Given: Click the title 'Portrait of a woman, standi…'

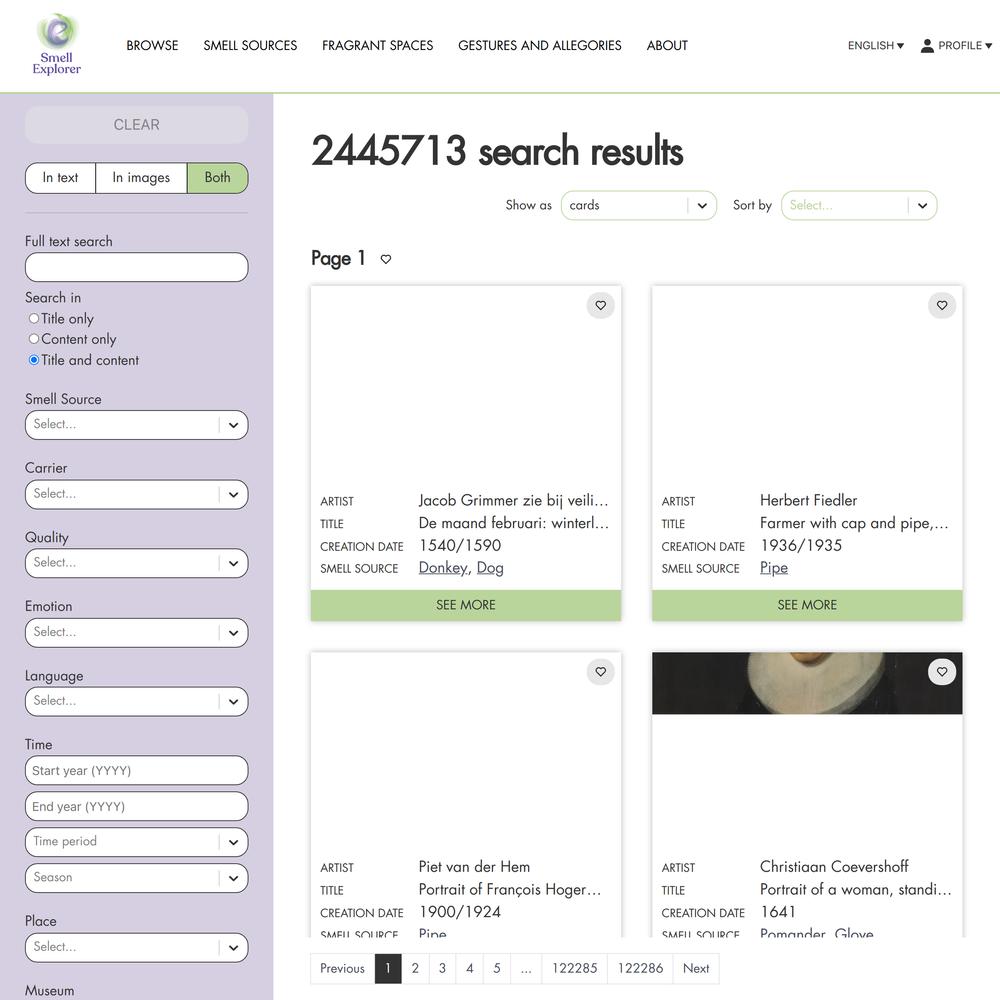Looking at the screenshot, I should (x=855, y=889).
